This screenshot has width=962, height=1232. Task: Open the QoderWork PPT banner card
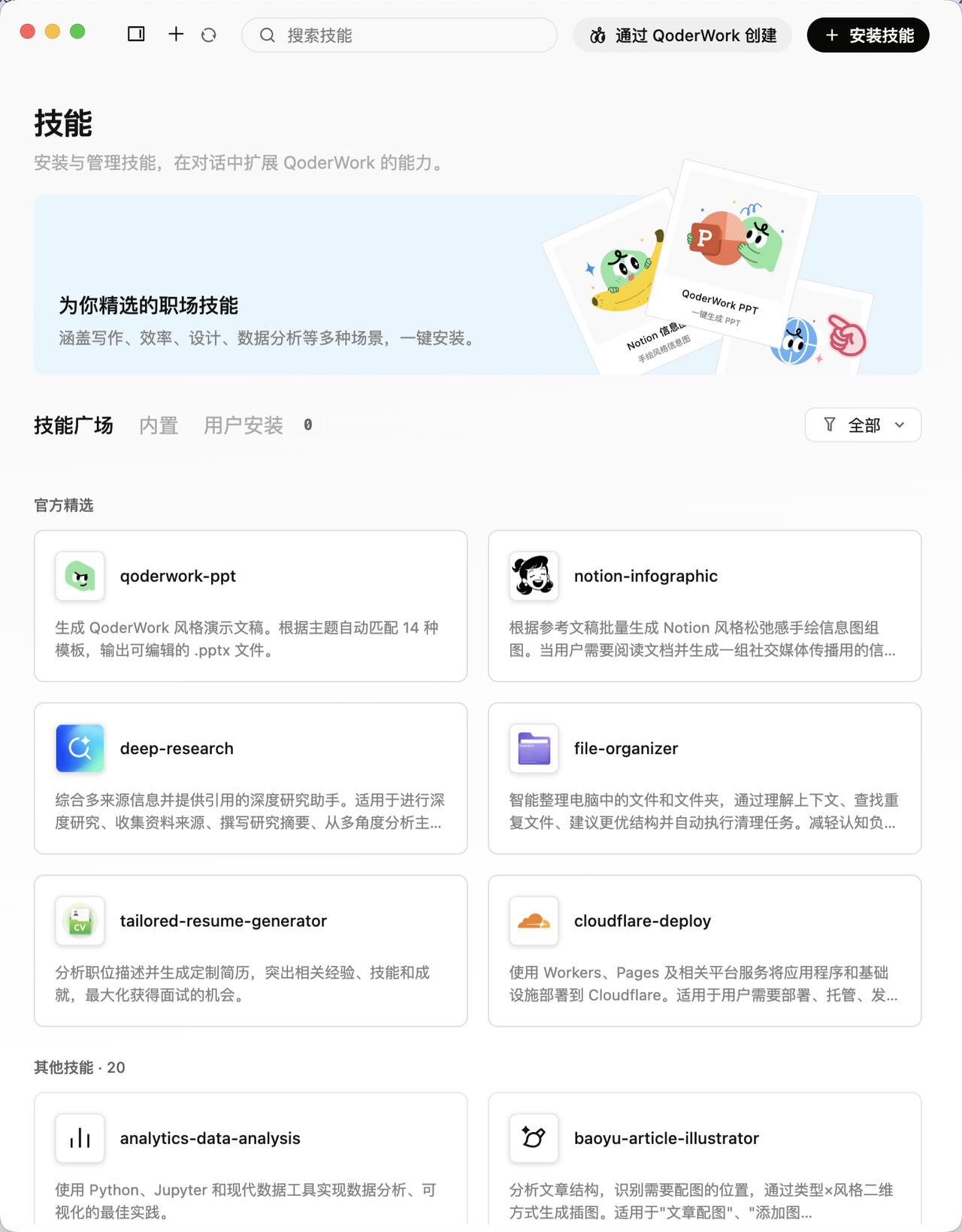pos(733,252)
